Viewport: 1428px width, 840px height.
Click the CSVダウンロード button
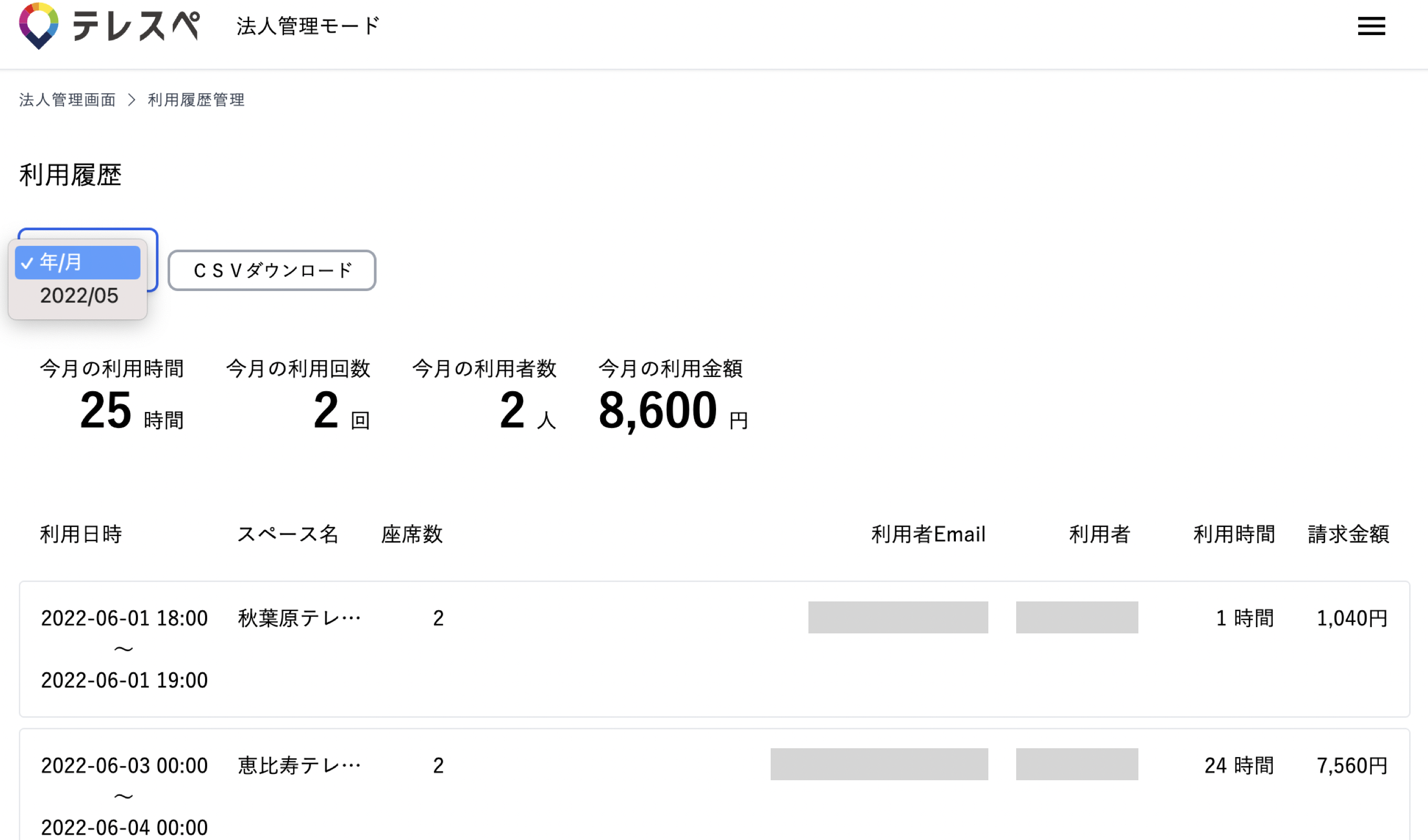pos(272,271)
